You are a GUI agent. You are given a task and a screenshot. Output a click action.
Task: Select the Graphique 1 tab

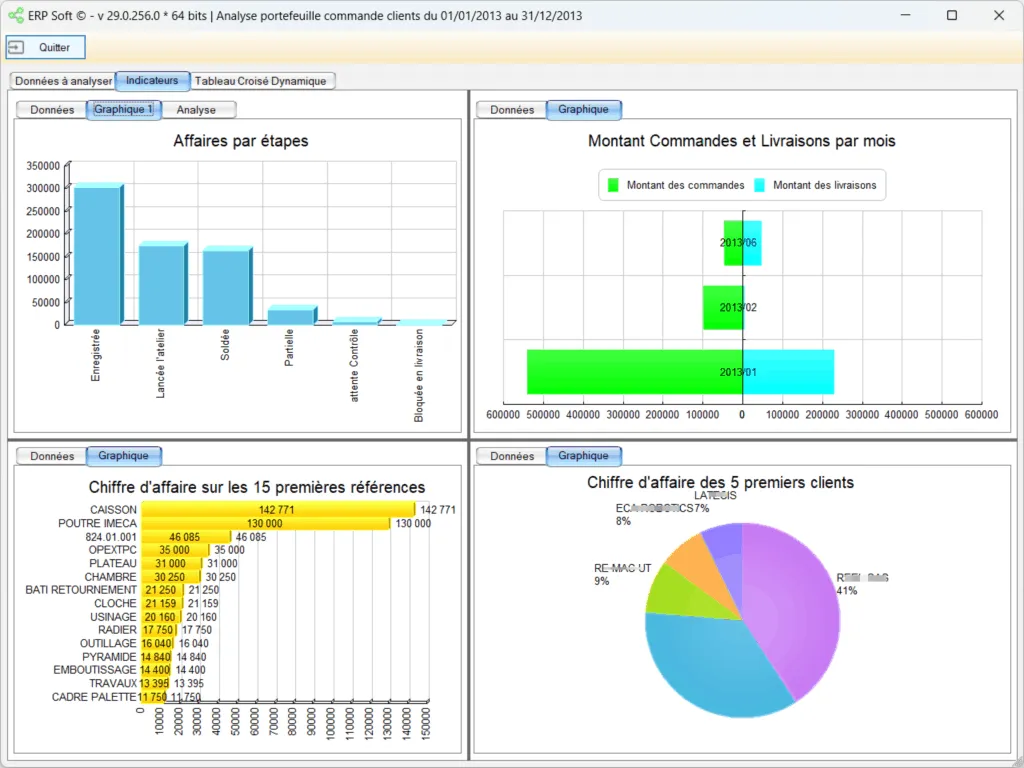(x=124, y=110)
